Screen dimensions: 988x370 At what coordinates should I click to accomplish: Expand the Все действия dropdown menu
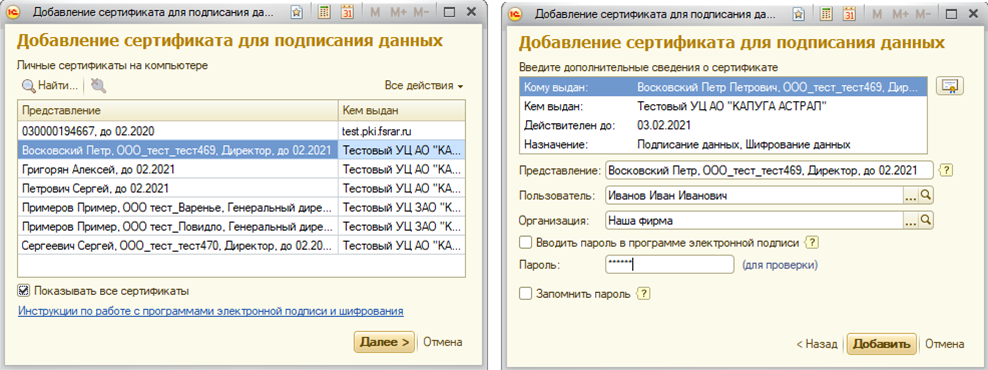[x=424, y=85]
